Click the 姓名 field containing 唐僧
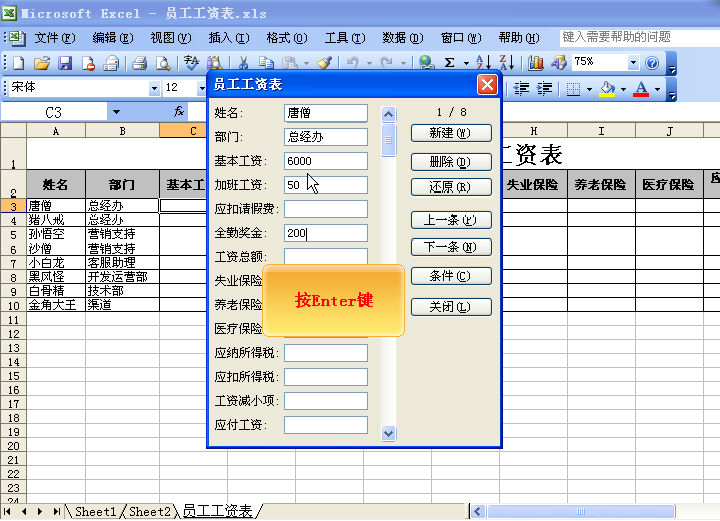Viewport: 720px width, 521px height. tap(326, 113)
